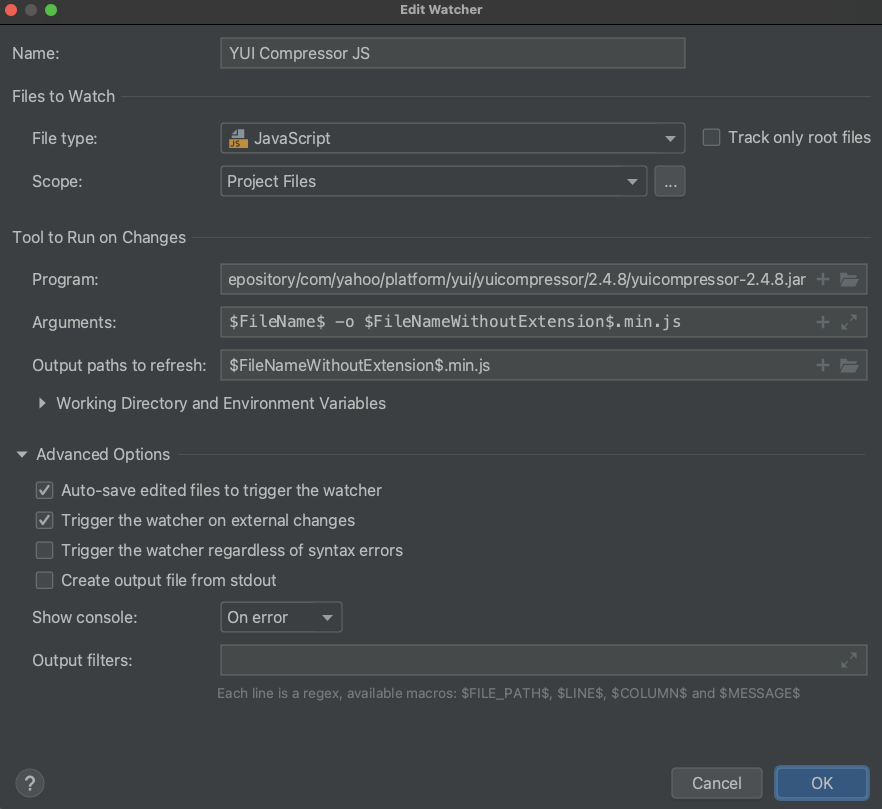This screenshot has width=882, height=809.
Task: Click Tool to Run on Changes heading
Action: coord(99,237)
